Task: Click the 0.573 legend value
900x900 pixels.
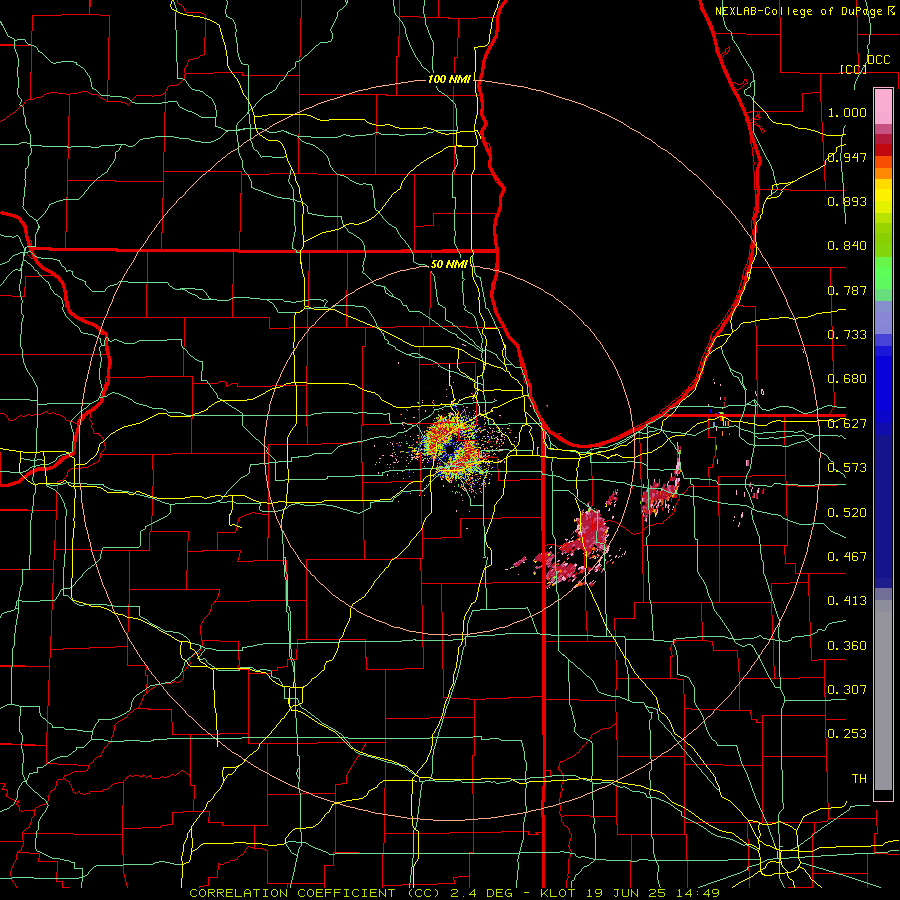Action: (847, 468)
